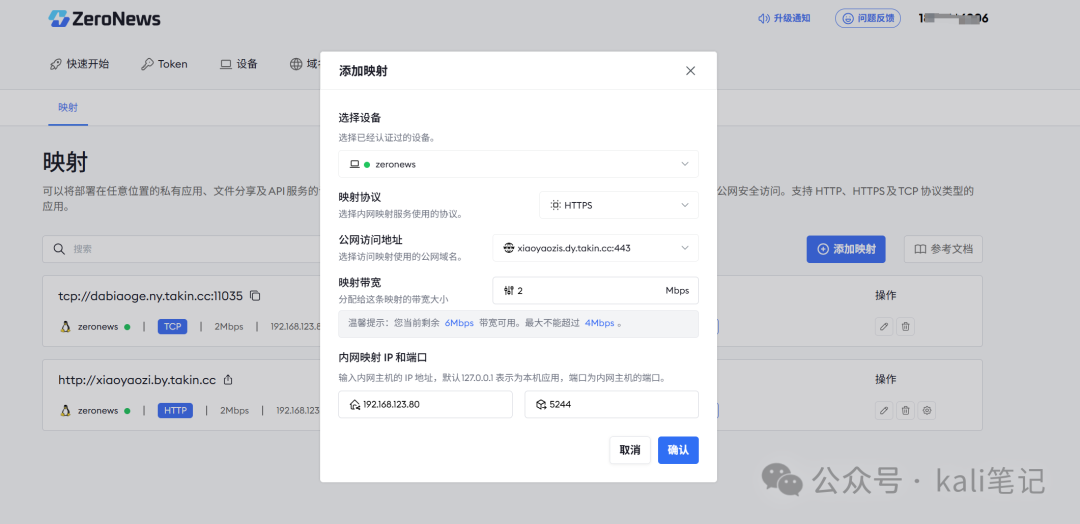1080x524 pixels.
Task: Click the ZeroNews logo
Action: click(x=104, y=18)
